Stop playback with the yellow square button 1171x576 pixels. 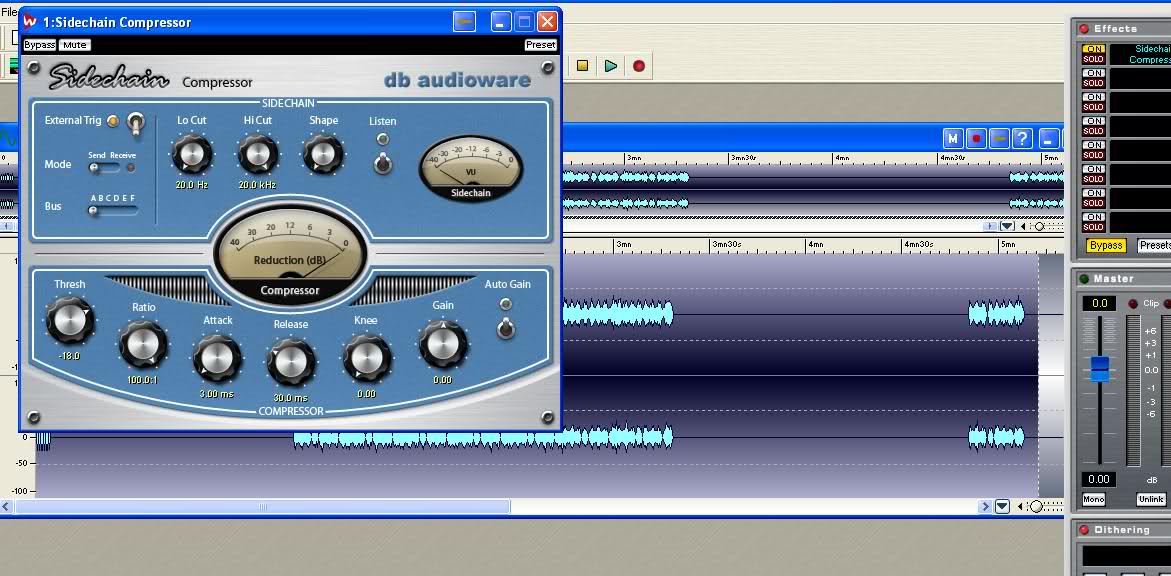coord(583,66)
